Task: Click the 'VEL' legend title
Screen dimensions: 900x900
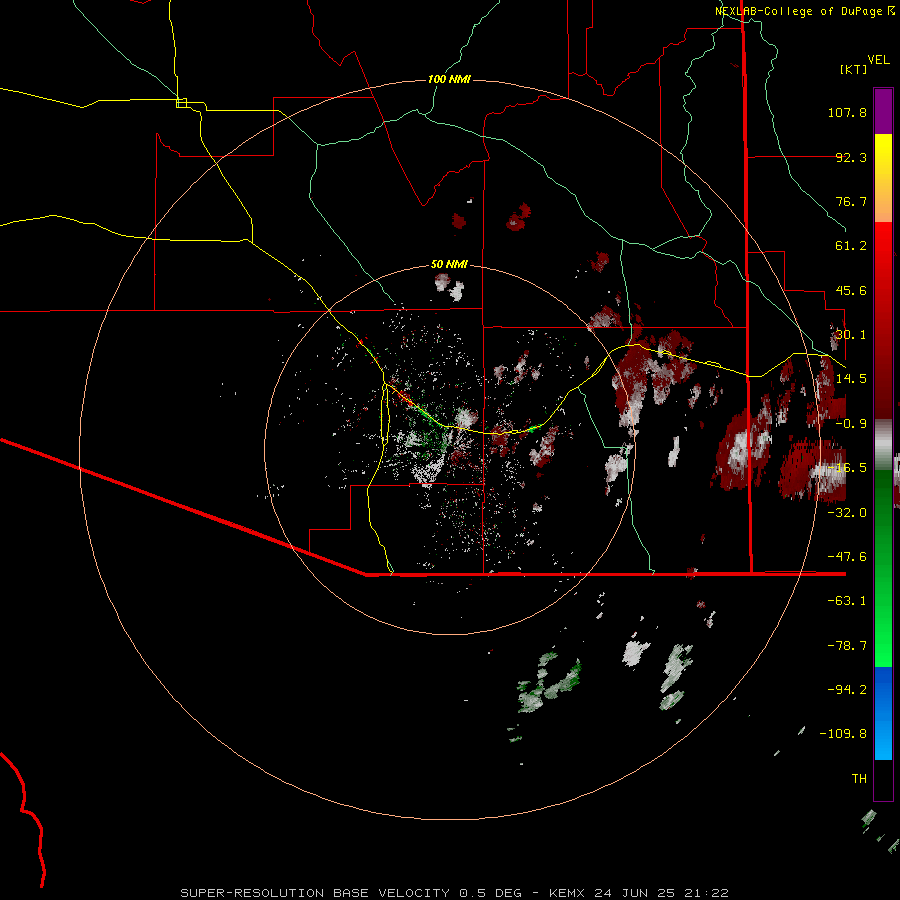Action: (x=878, y=60)
